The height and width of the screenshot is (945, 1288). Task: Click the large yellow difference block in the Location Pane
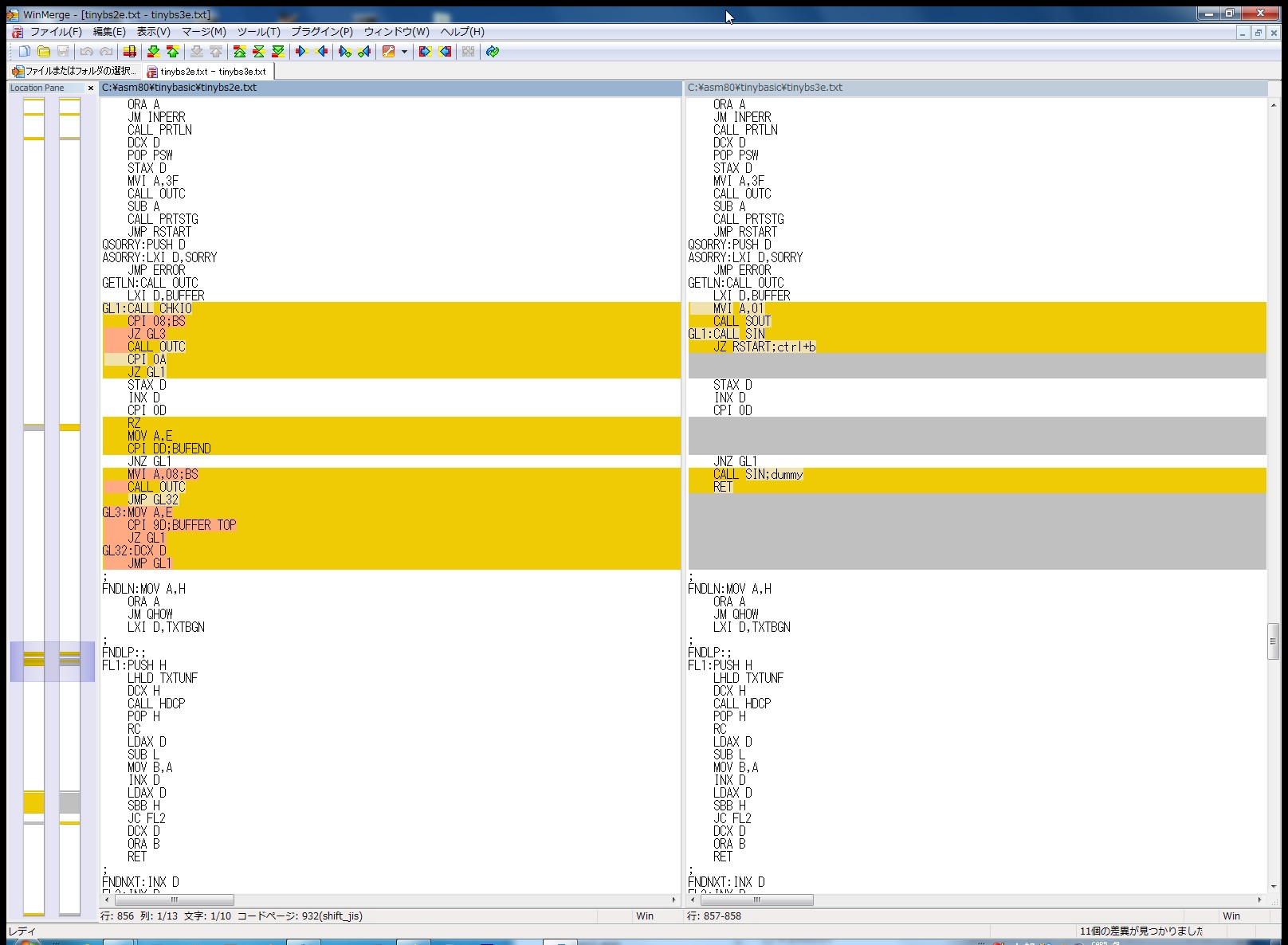click(33, 802)
